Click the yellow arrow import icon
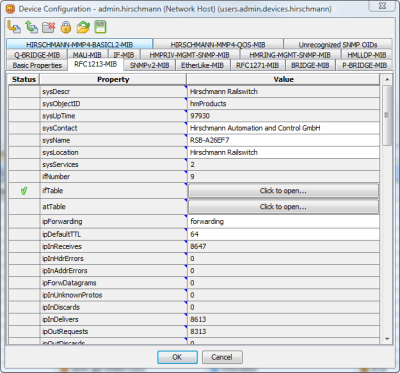Screen dimensions: 400x373 14,27
